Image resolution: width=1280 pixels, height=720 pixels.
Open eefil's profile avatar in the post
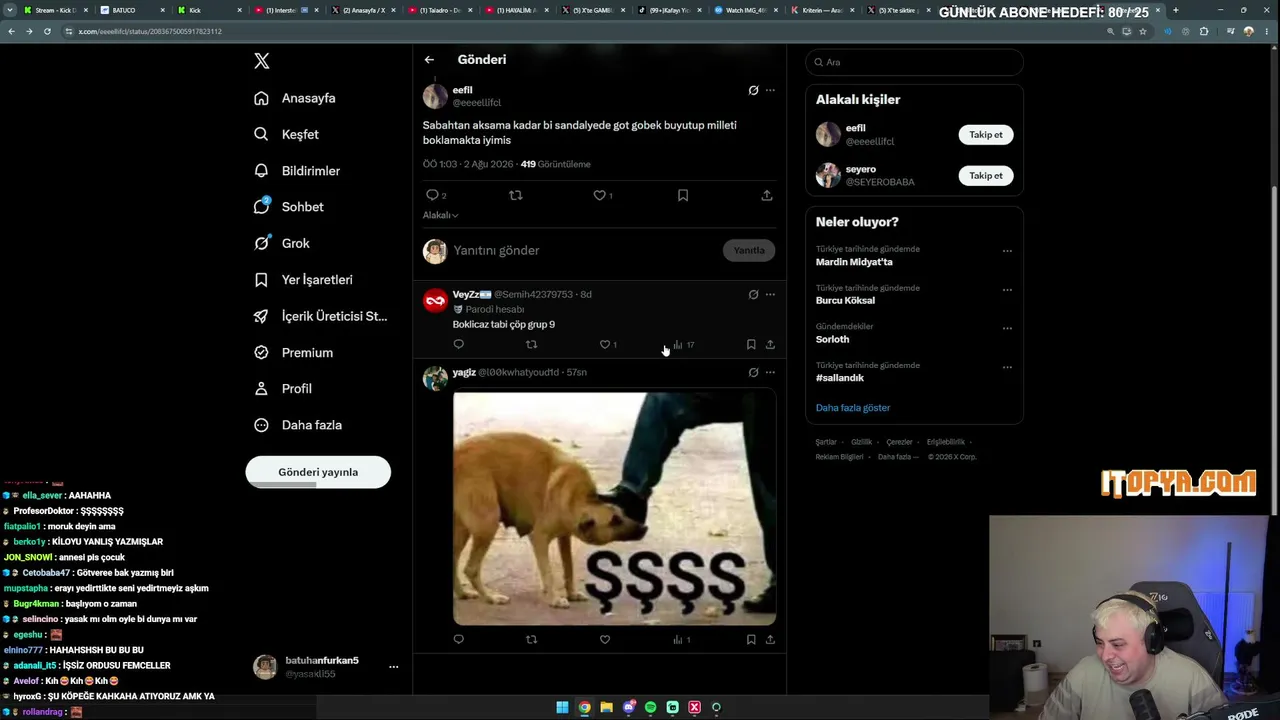pos(435,96)
